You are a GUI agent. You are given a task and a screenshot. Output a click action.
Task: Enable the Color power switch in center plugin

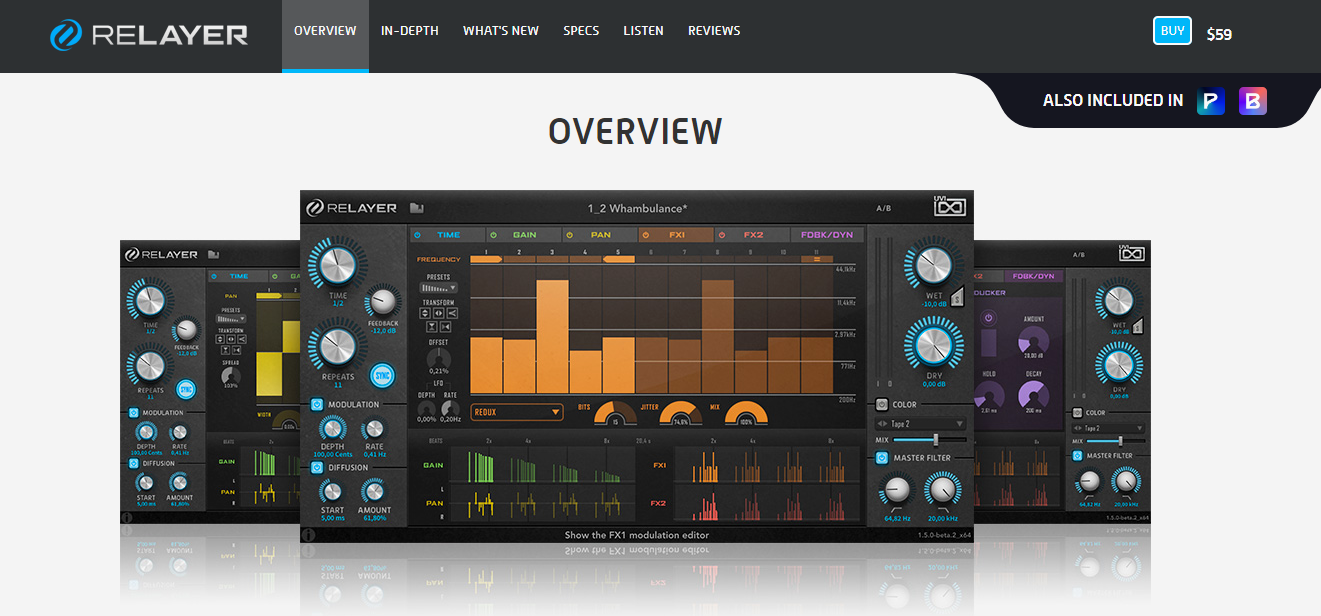(x=882, y=405)
